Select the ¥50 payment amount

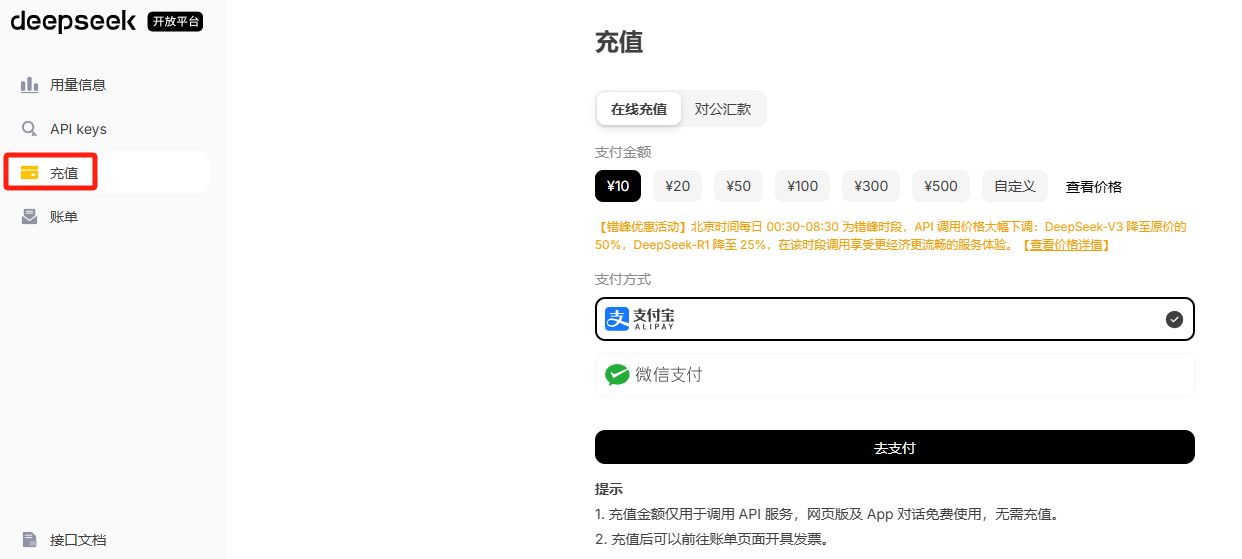(739, 186)
